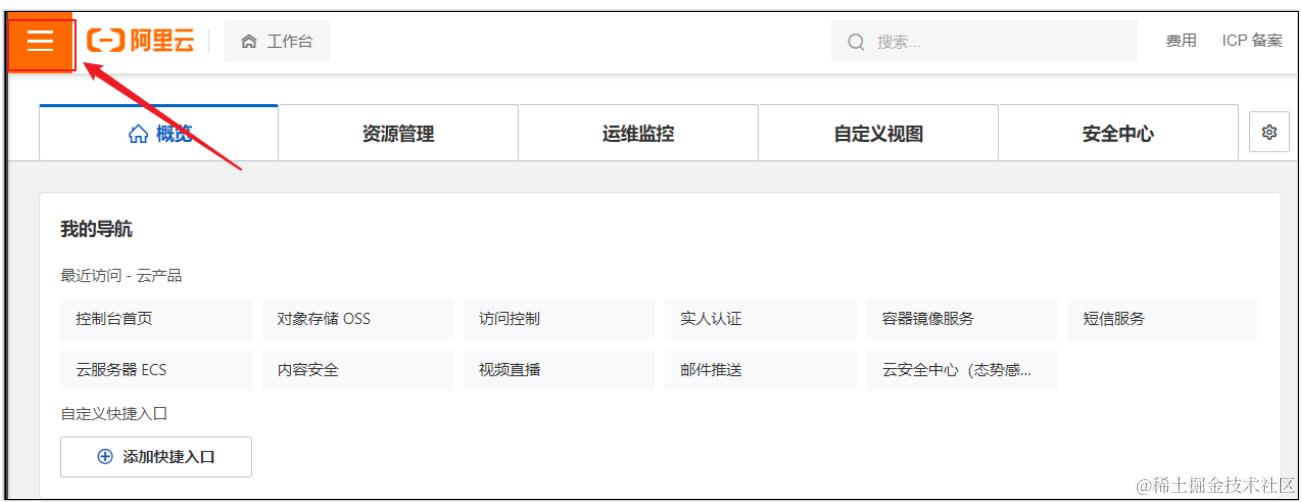Open 费用 in top bar
Viewport: 1302px width, 502px height.
pyautogui.click(x=1181, y=41)
